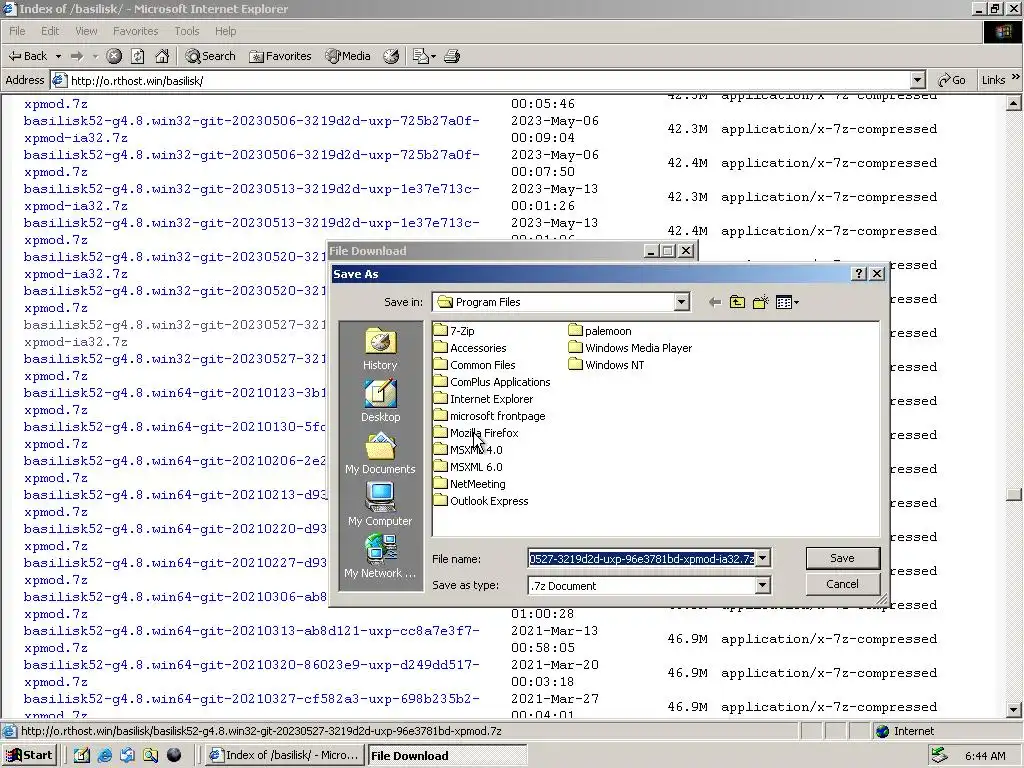1024x768 pixels.
Task: Click File Download taskbar button
Action: point(447,756)
